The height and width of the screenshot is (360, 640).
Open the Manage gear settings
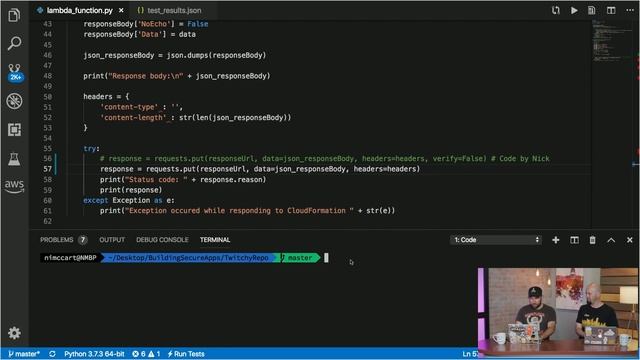pos(14,333)
